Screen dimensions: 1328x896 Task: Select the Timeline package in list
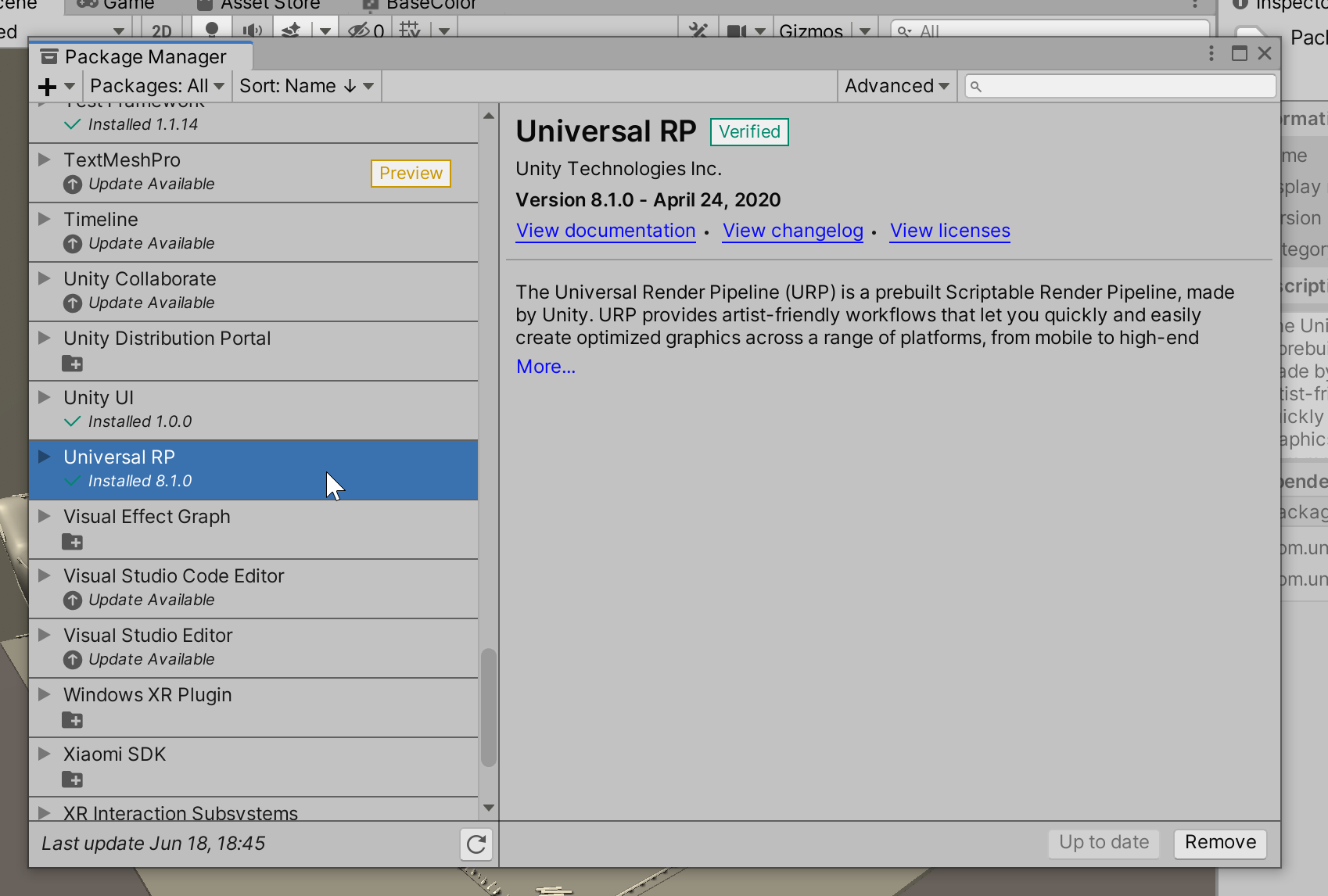(x=253, y=232)
